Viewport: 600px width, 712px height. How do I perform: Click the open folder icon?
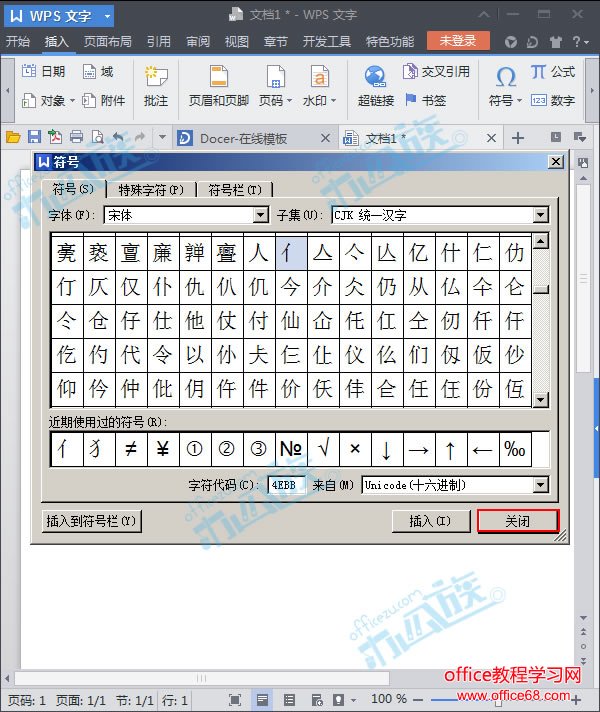point(13,137)
